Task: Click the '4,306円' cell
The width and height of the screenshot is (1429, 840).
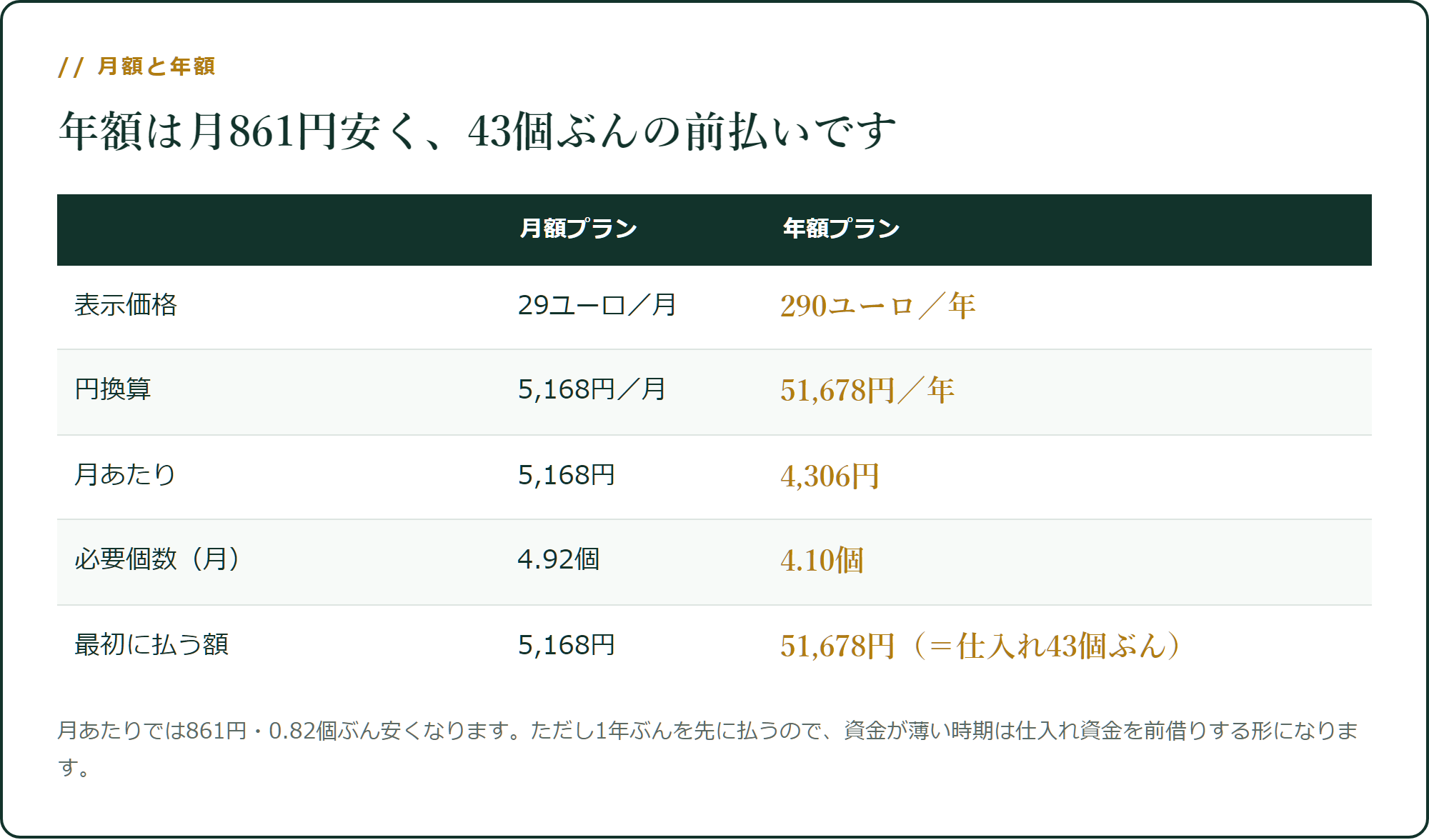Action: [830, 476]
